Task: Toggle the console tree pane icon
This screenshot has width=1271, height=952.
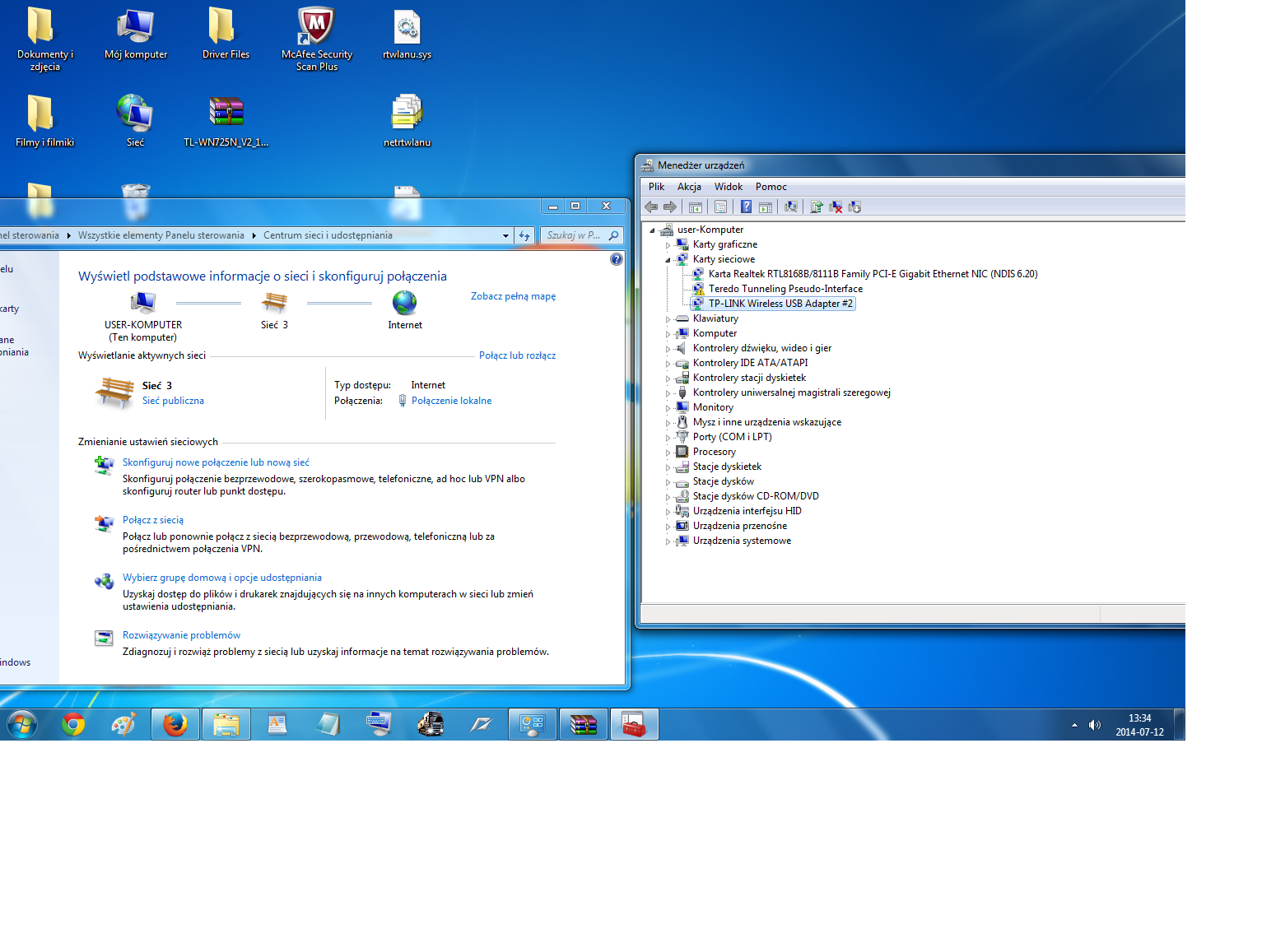Action: pyautogui.click(x=696, y=207)
